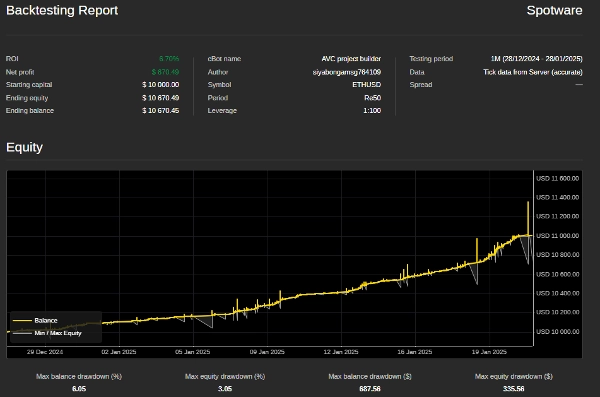The image size is (600, 397).
Task: Click the Symbol label
Action: tap(219, 85)
